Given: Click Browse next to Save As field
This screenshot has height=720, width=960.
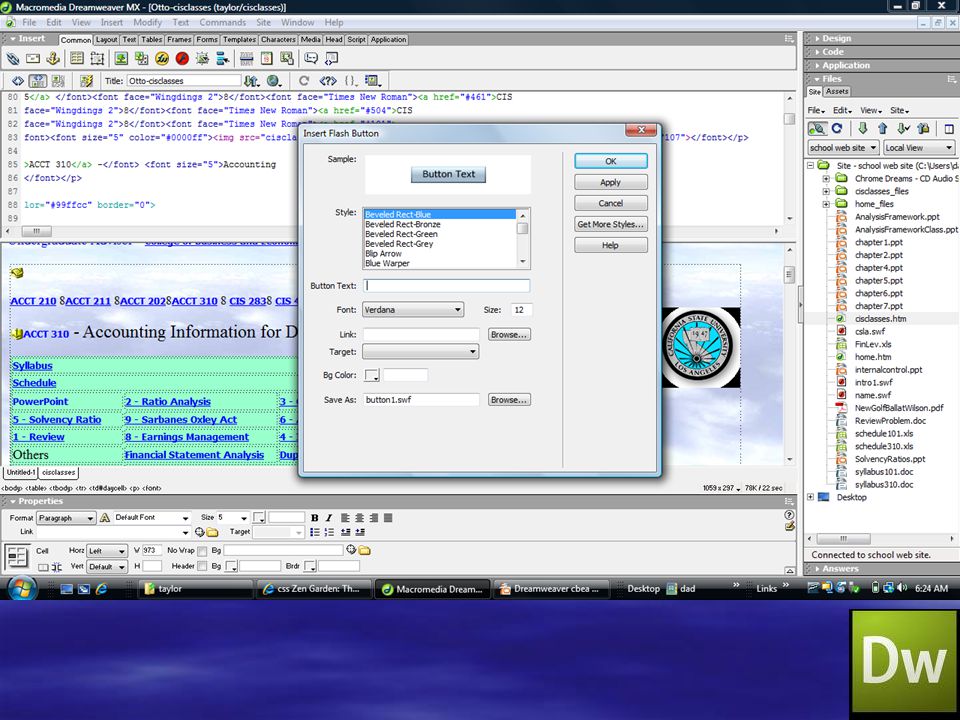Looking at the screenshot, I should point(509,400).
